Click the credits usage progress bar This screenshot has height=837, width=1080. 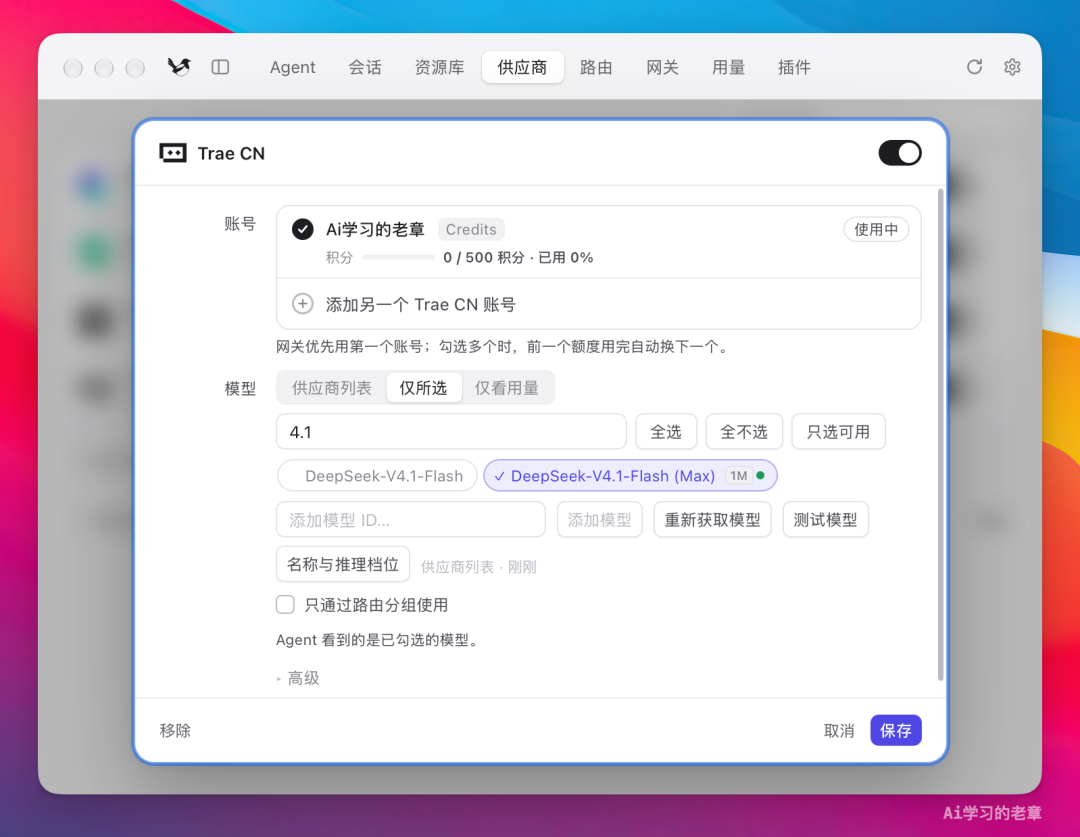[x=398, y=258]
